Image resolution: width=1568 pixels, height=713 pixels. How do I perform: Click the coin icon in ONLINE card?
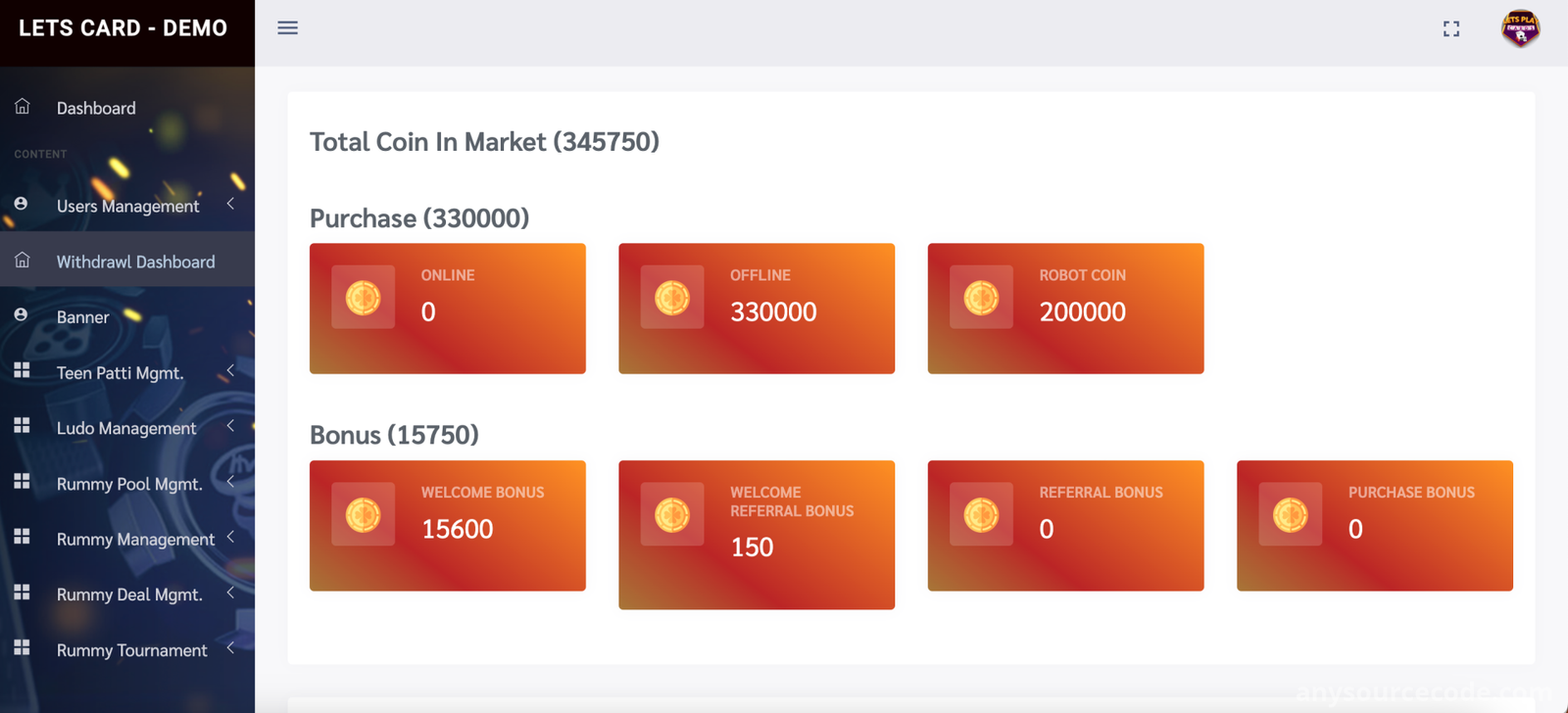363,298
